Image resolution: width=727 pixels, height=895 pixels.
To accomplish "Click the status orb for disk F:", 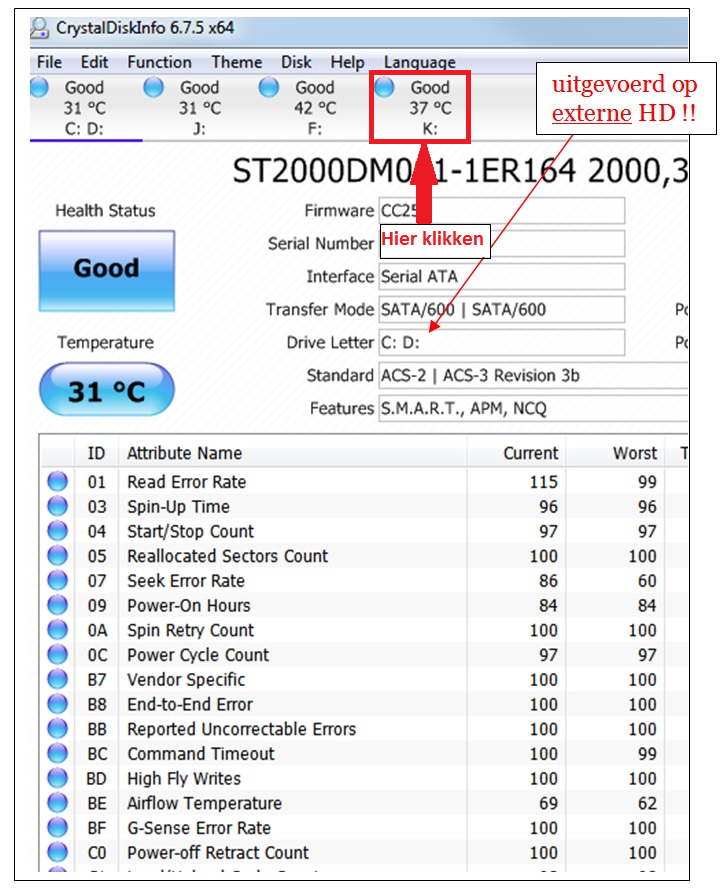I will point(269,87).
